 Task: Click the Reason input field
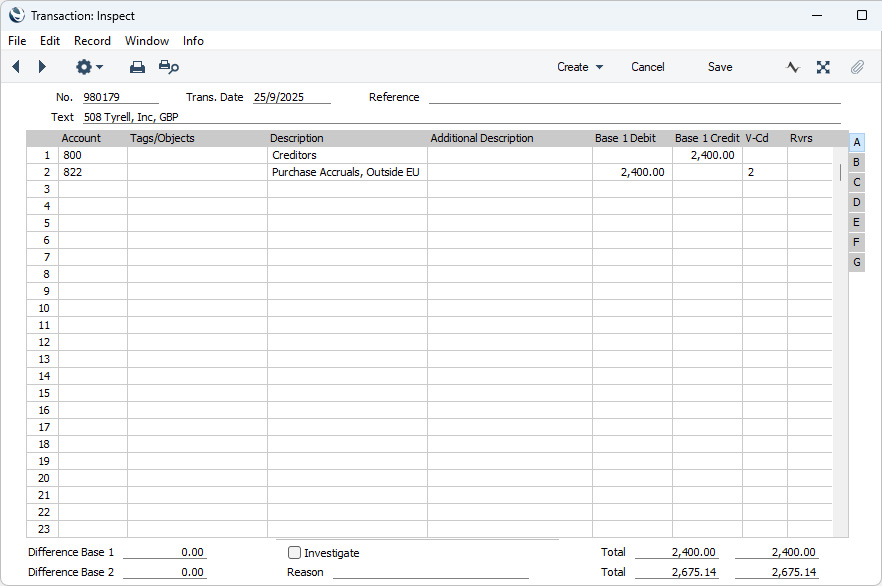[x=430, y=572]
